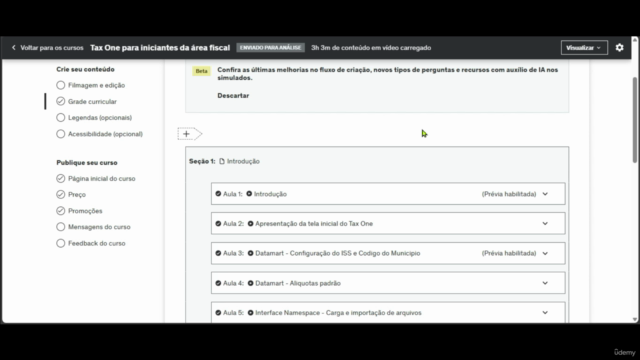Screen dimensions: 640x360
Task: Click the scrollbar up arrow
Action: click(x=635, y=40)
